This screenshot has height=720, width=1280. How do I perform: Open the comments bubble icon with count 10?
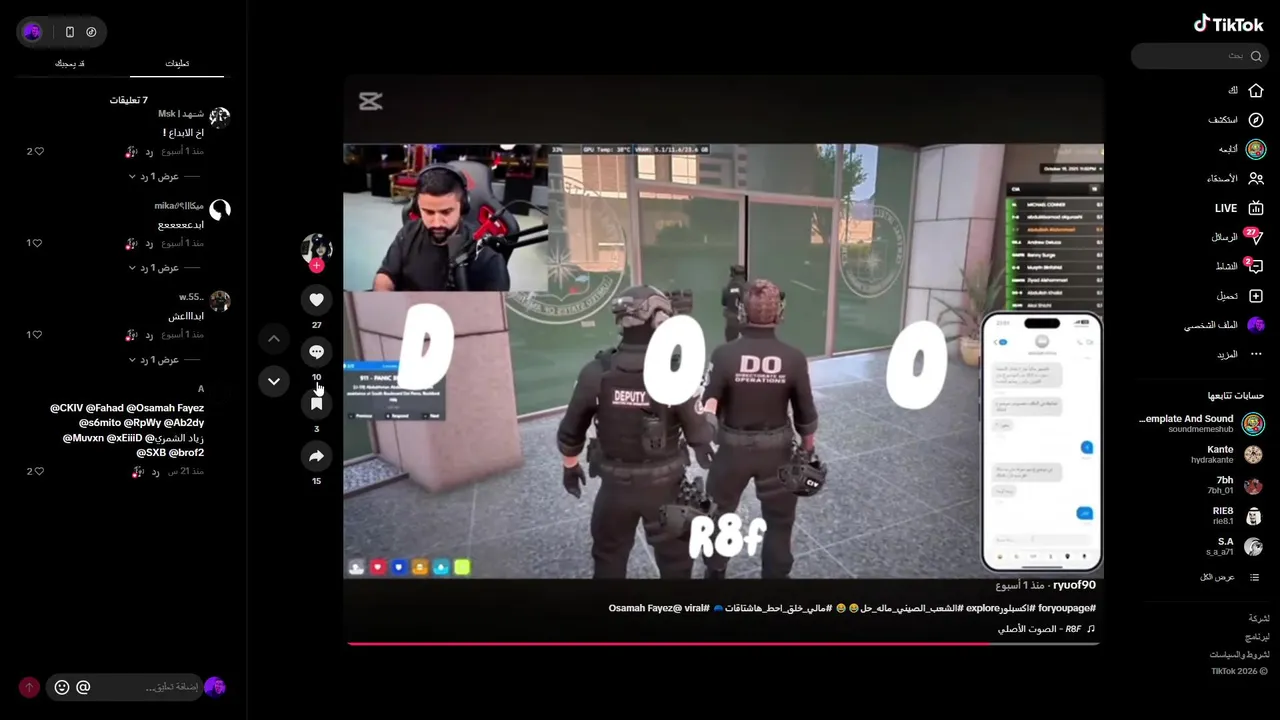pyautogui.click(x=317, y=352)
